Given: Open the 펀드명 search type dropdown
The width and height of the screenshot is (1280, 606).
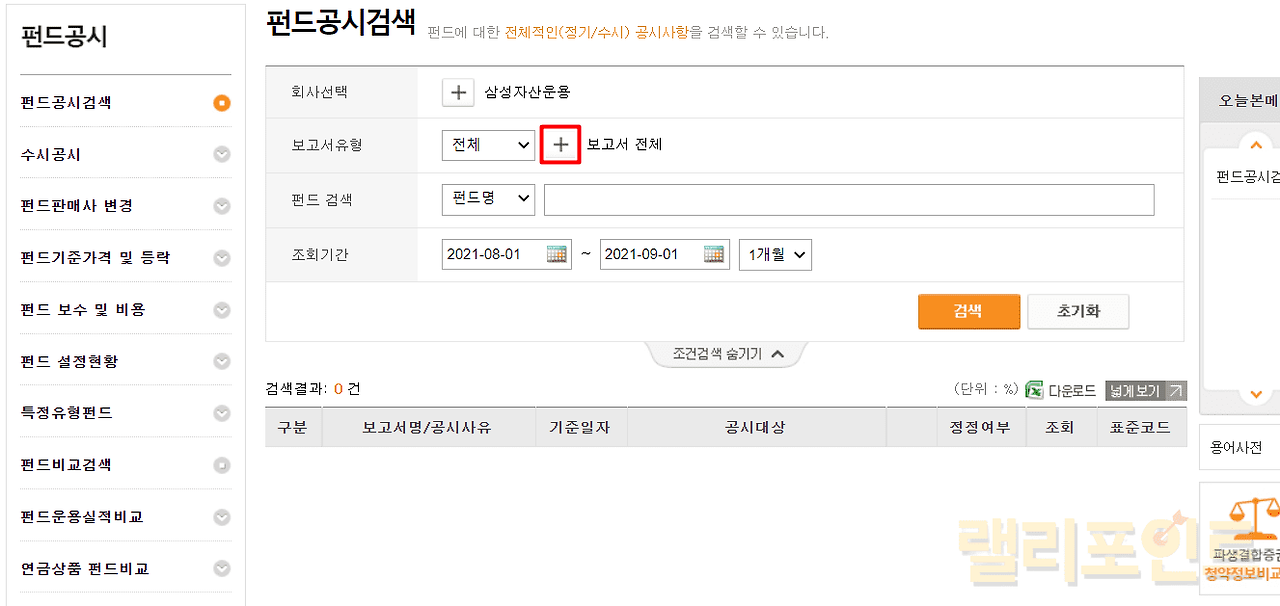Looking at the screenshot, I should tap(488, 199).
